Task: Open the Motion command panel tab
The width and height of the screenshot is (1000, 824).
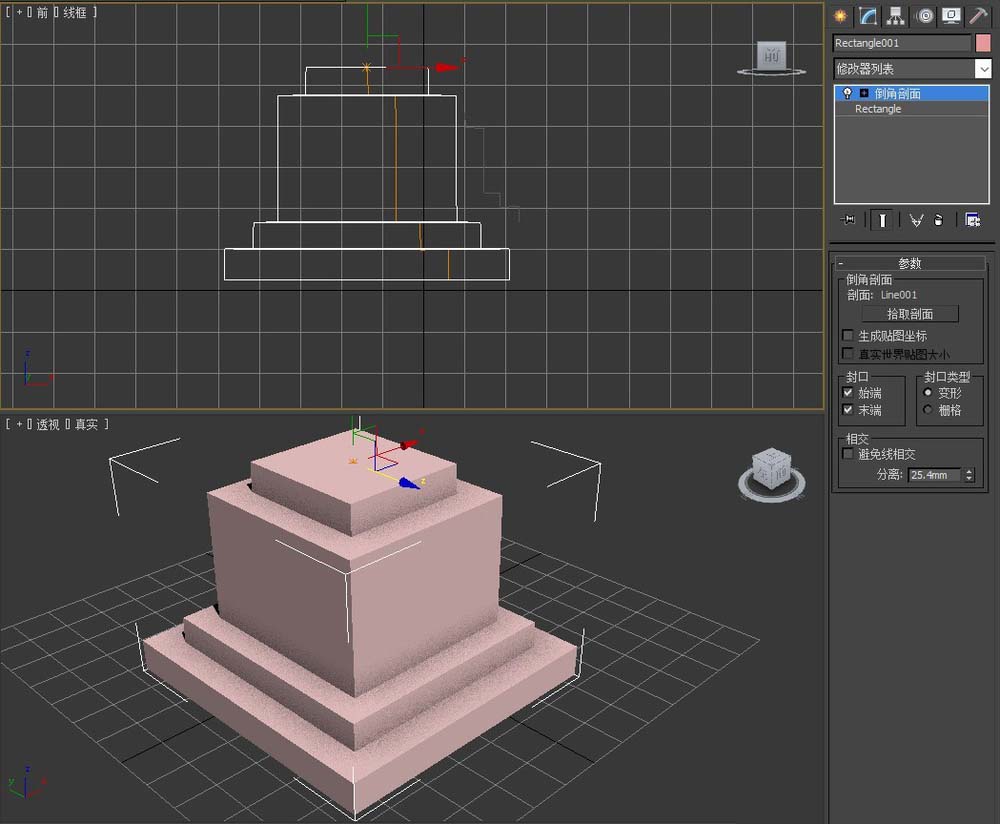Action: click(x=925, y=16)
